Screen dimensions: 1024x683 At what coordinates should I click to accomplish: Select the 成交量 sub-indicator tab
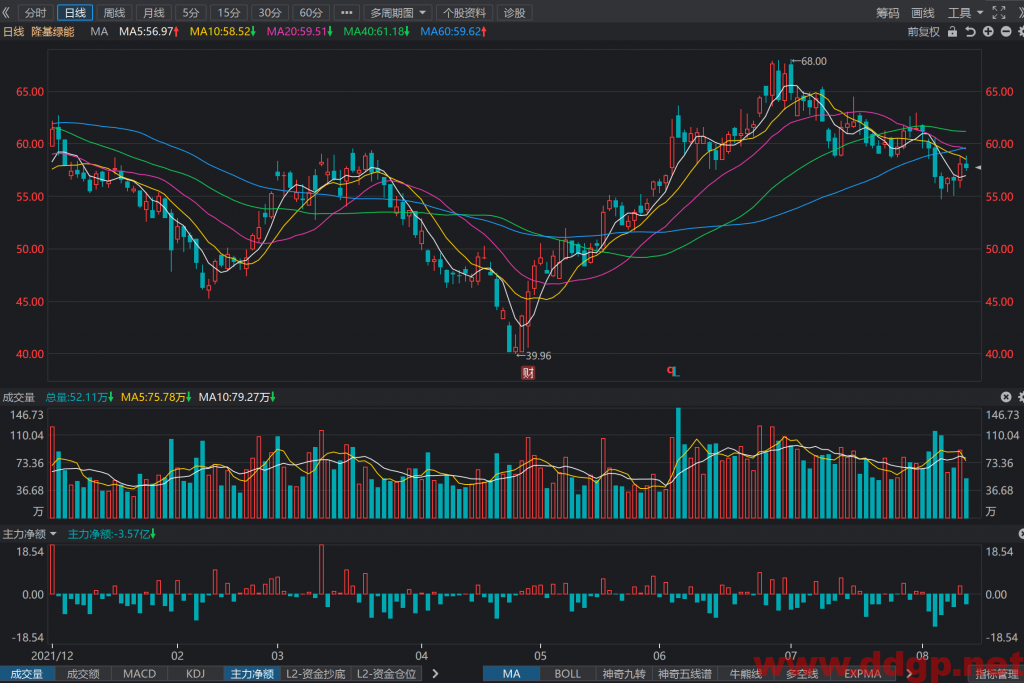[27, 673]
